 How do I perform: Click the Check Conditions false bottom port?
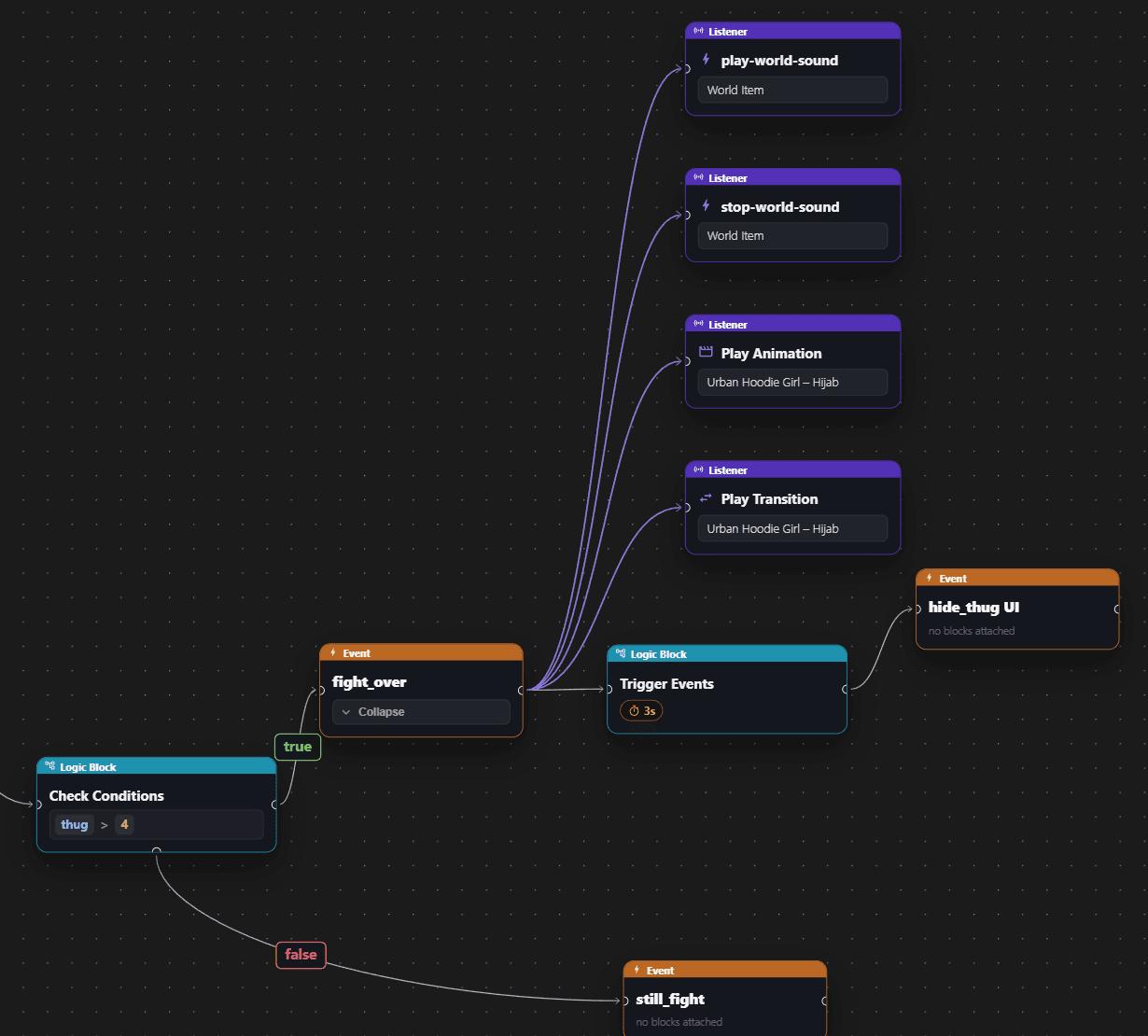click(157, 850)
